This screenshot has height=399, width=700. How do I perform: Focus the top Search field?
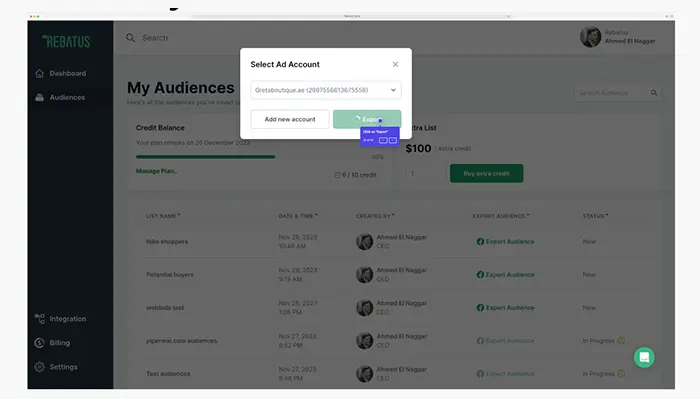(x=155, y=38)
